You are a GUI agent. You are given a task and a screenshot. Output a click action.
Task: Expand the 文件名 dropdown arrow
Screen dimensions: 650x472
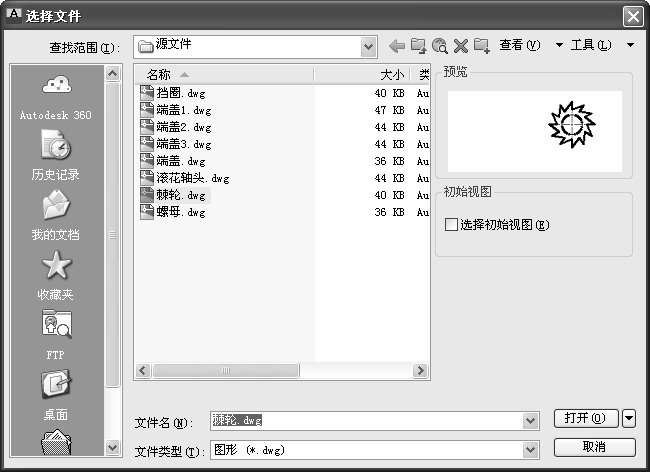point(530,421)
